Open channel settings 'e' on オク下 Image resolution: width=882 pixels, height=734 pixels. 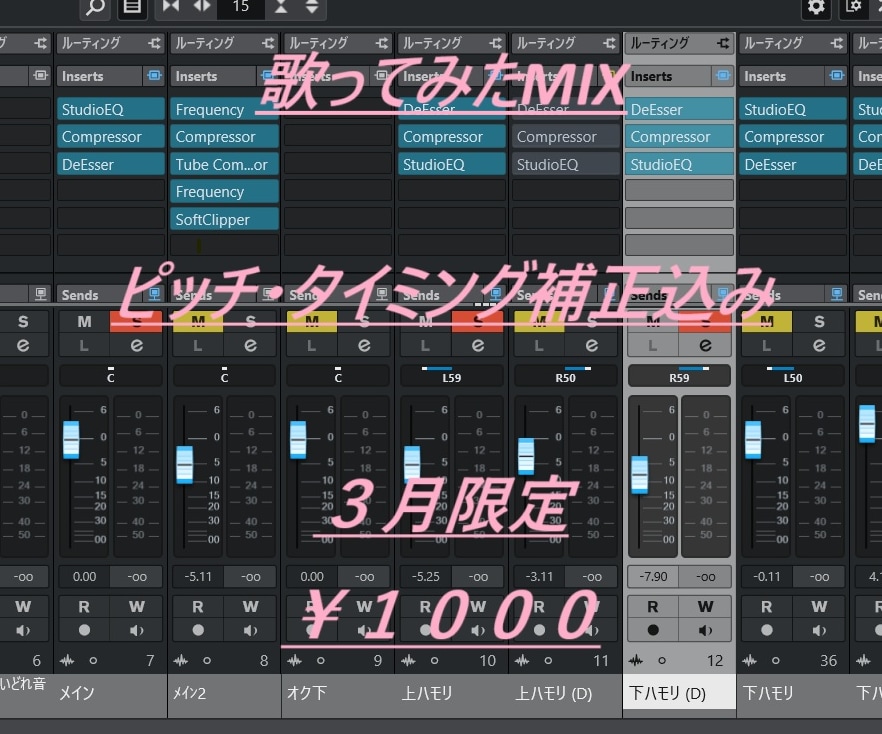pos(364,345)
